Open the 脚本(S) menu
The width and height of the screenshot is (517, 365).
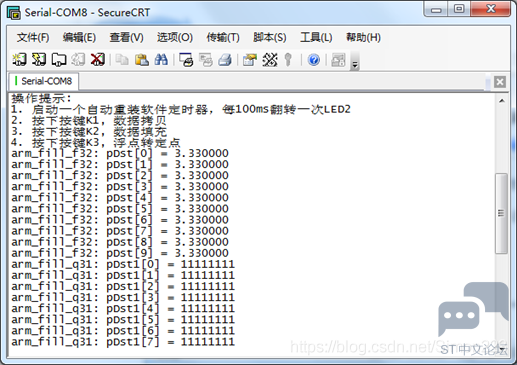270,37
